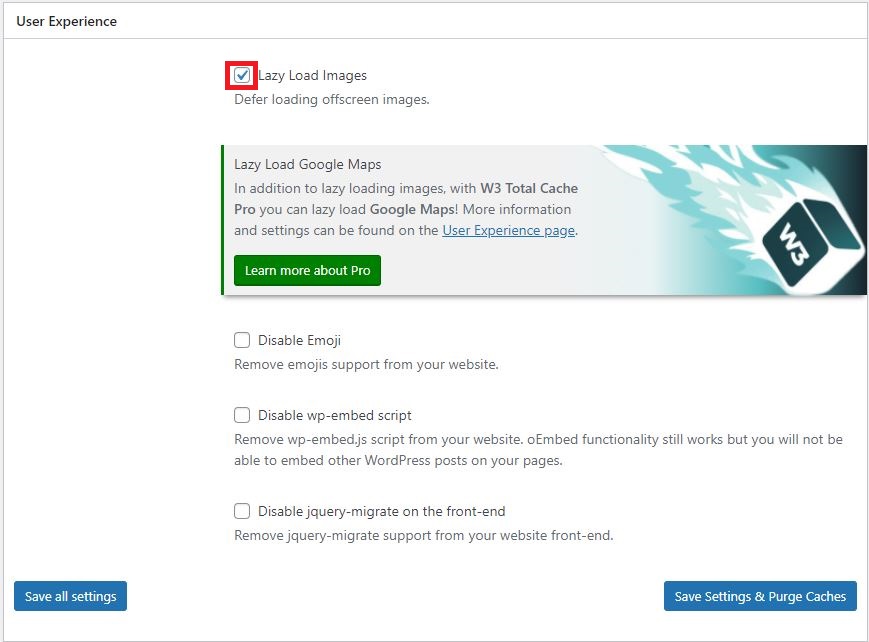The width and height of the screenshot is (869, 642).
Task: Click Save Settings & Purge Caches button
Action: [x=760, y=596]
